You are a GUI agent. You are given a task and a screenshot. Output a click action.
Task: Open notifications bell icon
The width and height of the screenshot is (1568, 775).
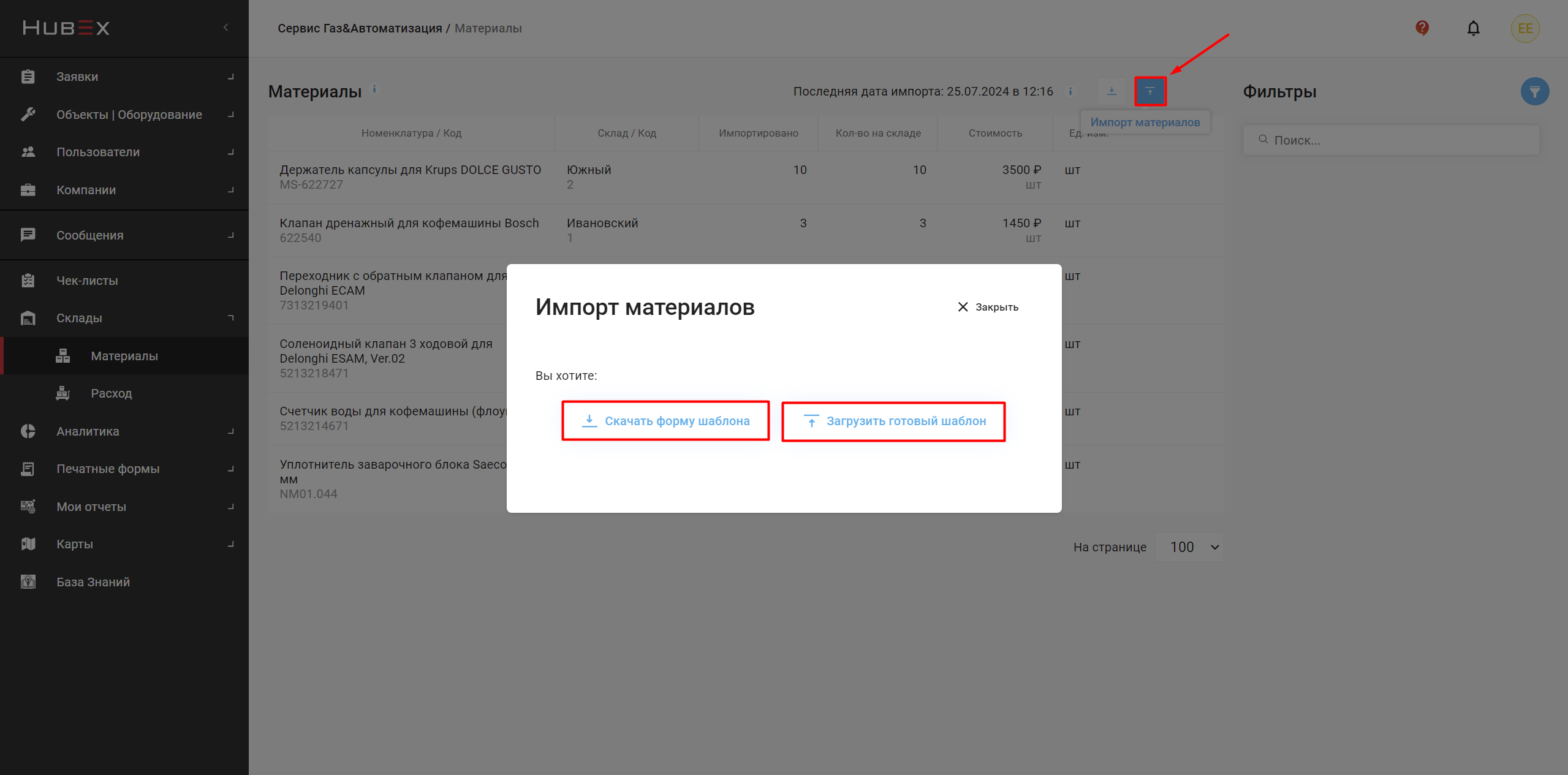1473,28
